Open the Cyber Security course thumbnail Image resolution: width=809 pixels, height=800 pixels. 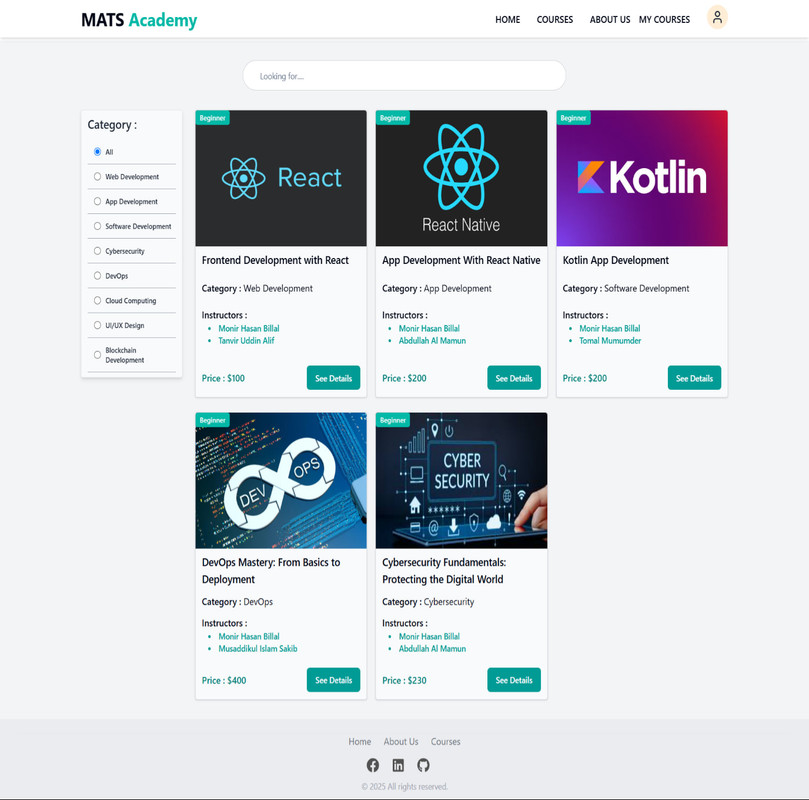click(x=461, y=480)
